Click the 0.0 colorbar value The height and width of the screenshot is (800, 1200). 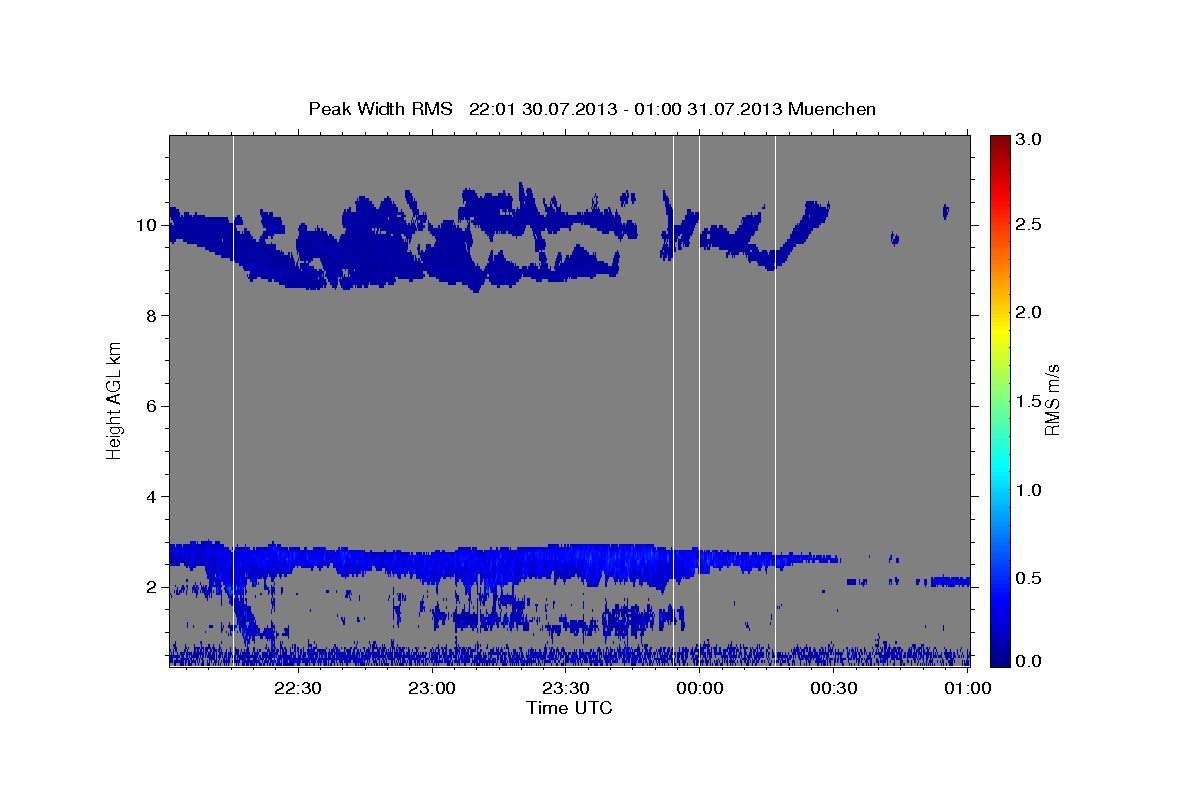(x=1030, y=661)
